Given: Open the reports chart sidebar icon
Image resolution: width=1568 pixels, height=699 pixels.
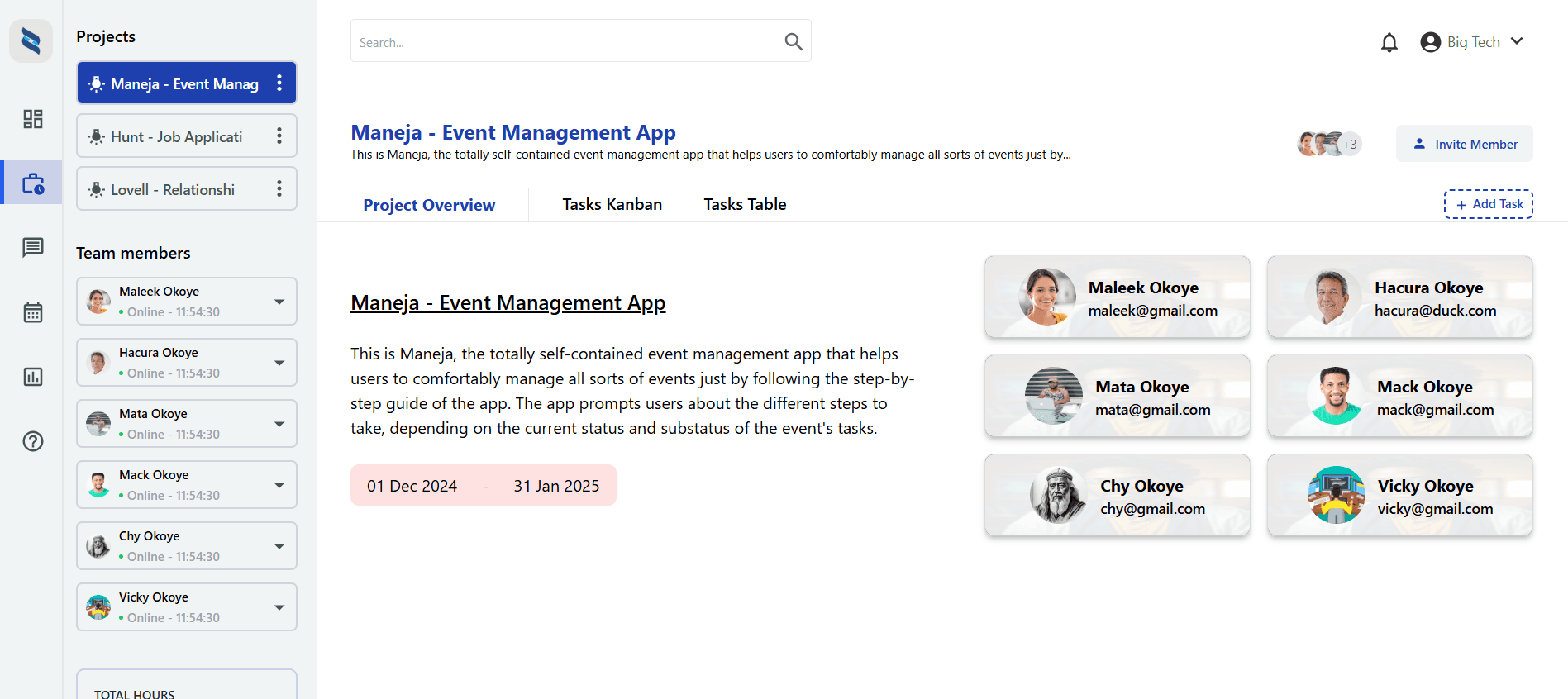Looking at the screenshot, I should click(33, 377).
